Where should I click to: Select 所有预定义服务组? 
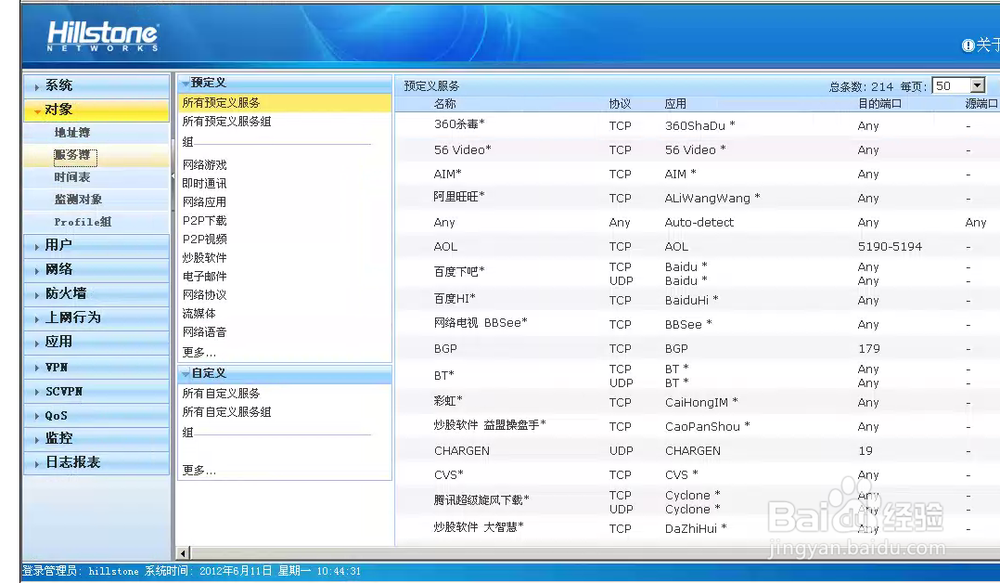227,121
